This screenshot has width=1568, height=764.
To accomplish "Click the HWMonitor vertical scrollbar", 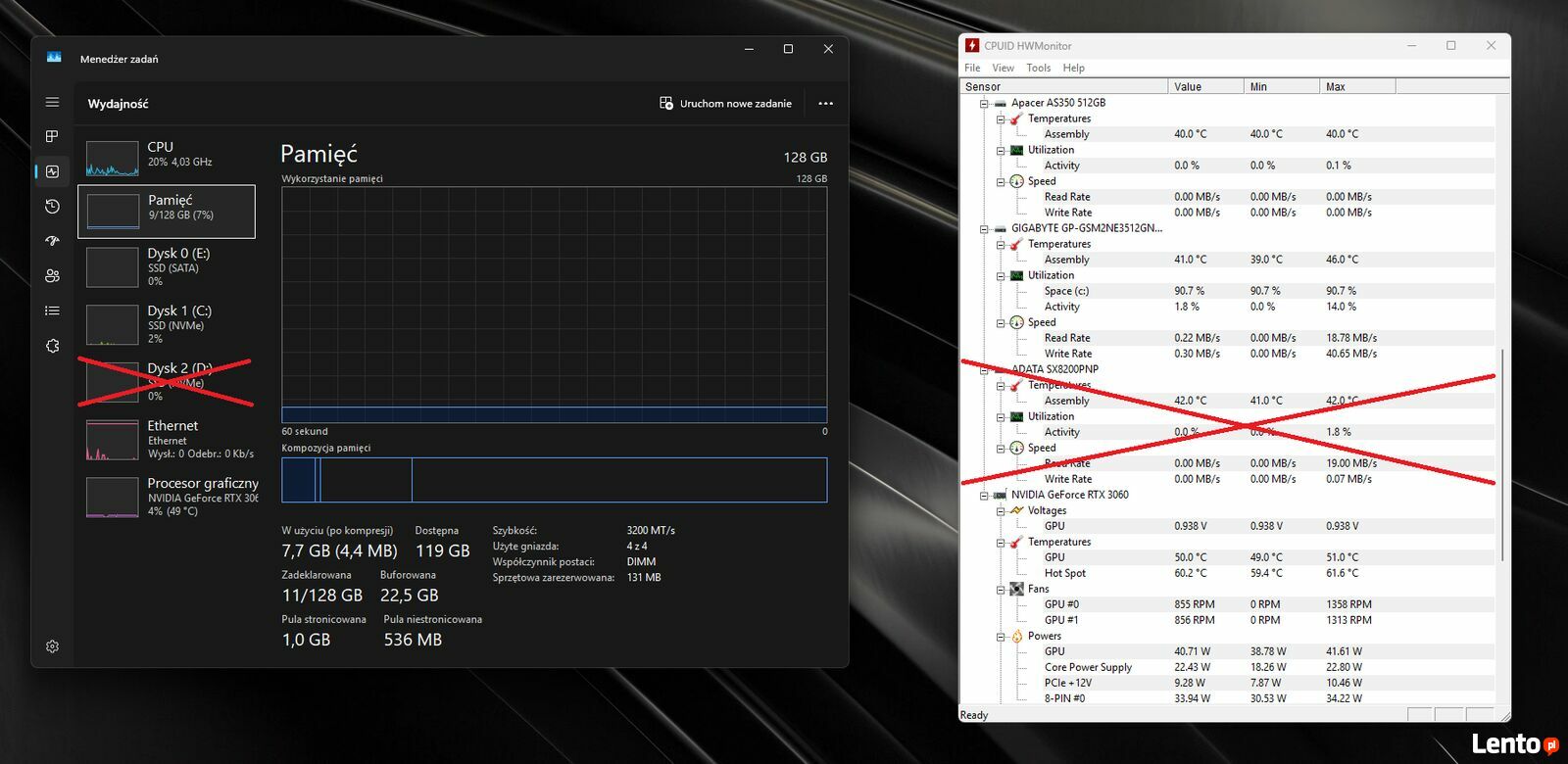I will (1502, 451).
